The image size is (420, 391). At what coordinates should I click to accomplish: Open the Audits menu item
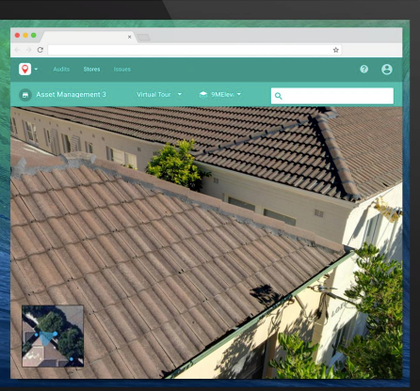coord(61,69)
